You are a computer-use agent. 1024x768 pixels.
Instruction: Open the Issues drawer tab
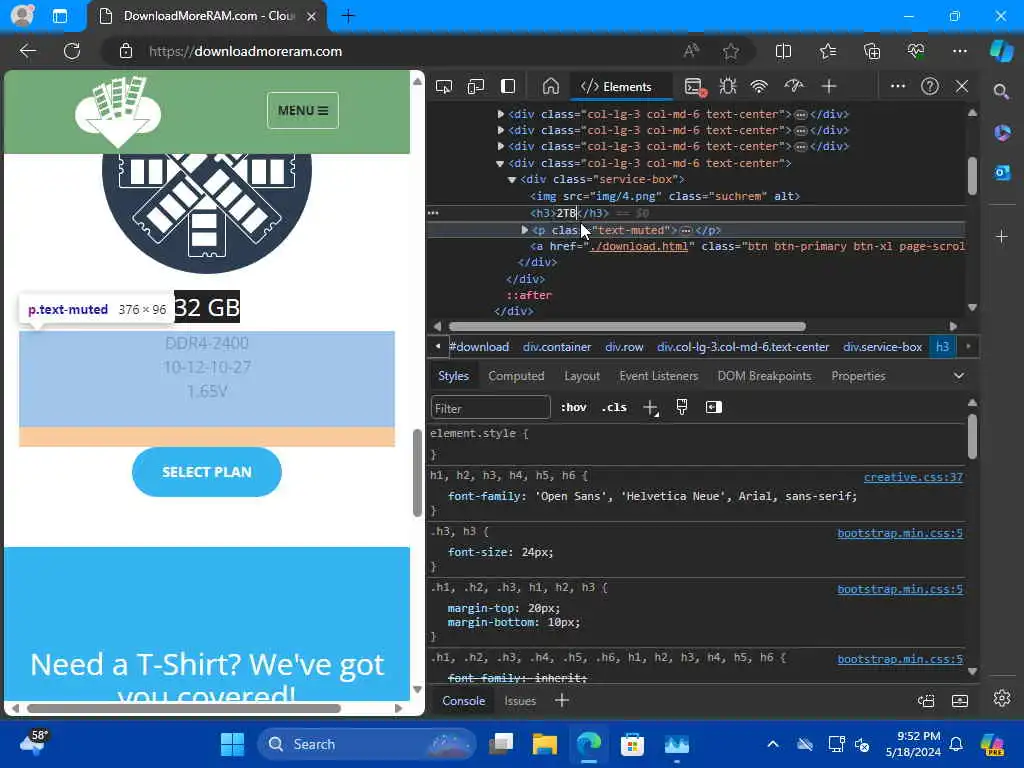click(x=520, y=701)
